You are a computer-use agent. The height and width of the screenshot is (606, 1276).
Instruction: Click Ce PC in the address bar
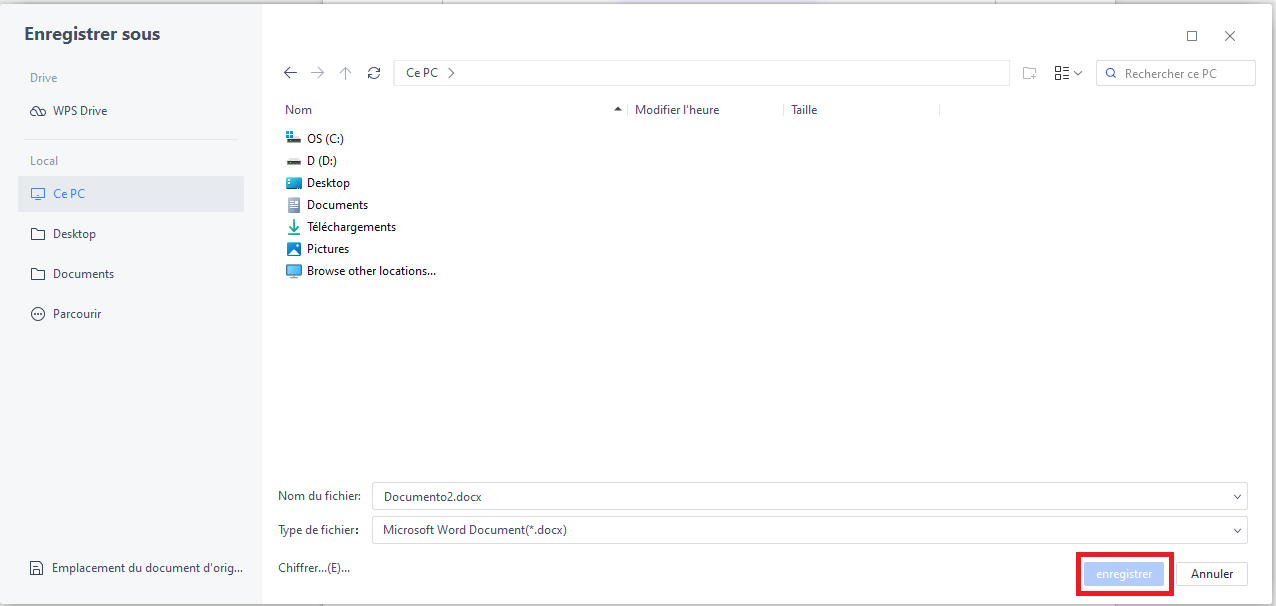(x=422, y=73)
